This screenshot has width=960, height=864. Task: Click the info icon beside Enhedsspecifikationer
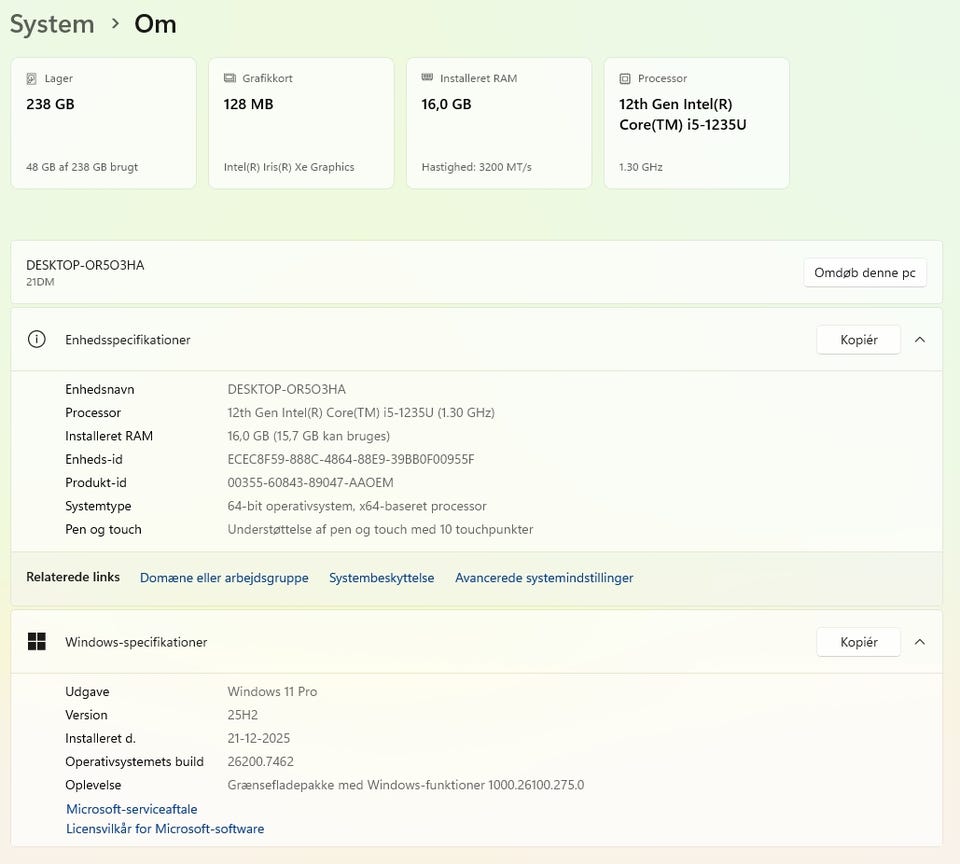click(x=37, y=339)
